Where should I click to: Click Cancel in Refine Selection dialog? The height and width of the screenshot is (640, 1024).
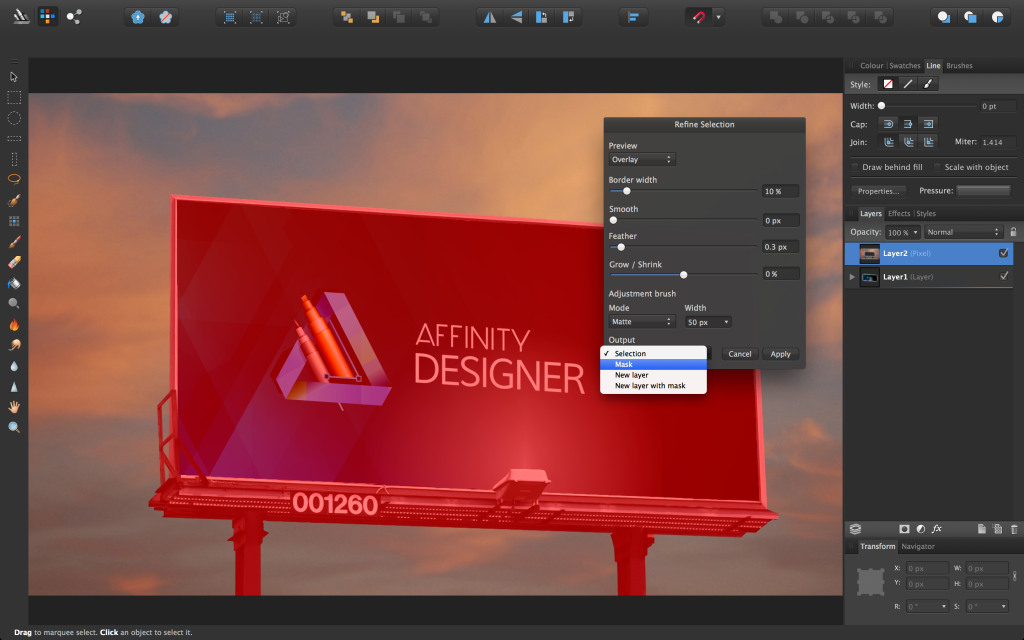[740, 354]
